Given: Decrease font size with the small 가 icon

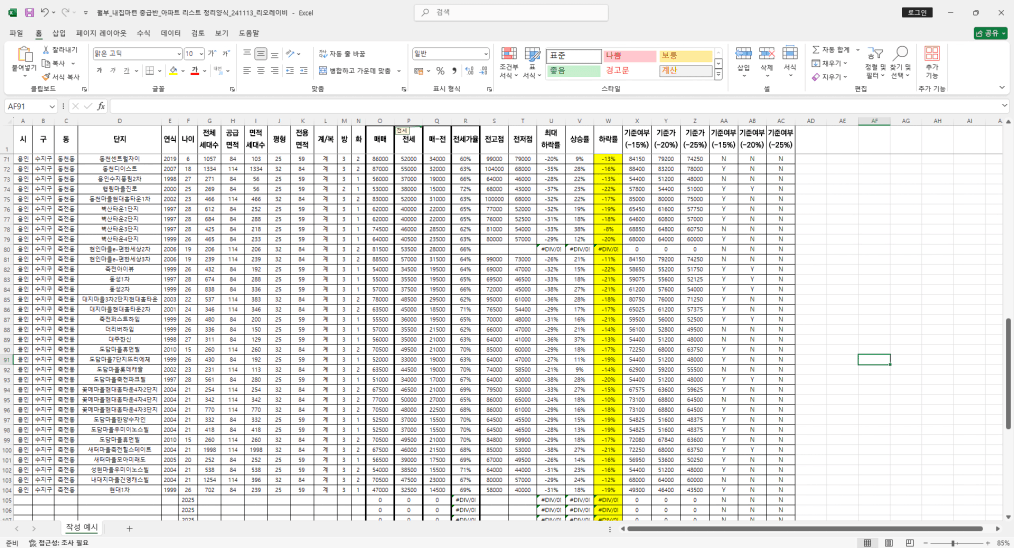Looking at the screenshot, I should coord(226,54).
